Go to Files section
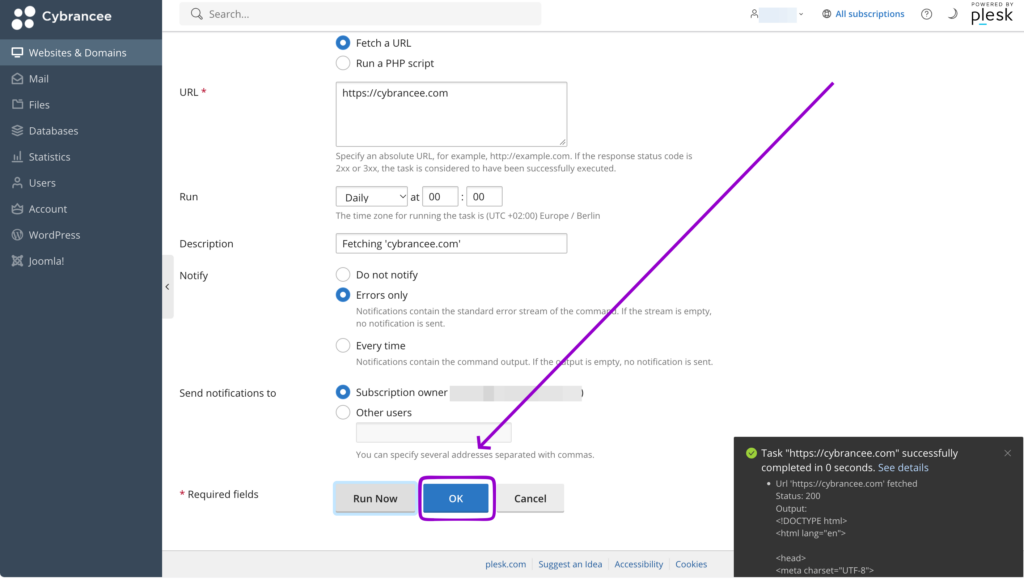The width and height of the screenshot is (1024, 580). coord(81,105)
